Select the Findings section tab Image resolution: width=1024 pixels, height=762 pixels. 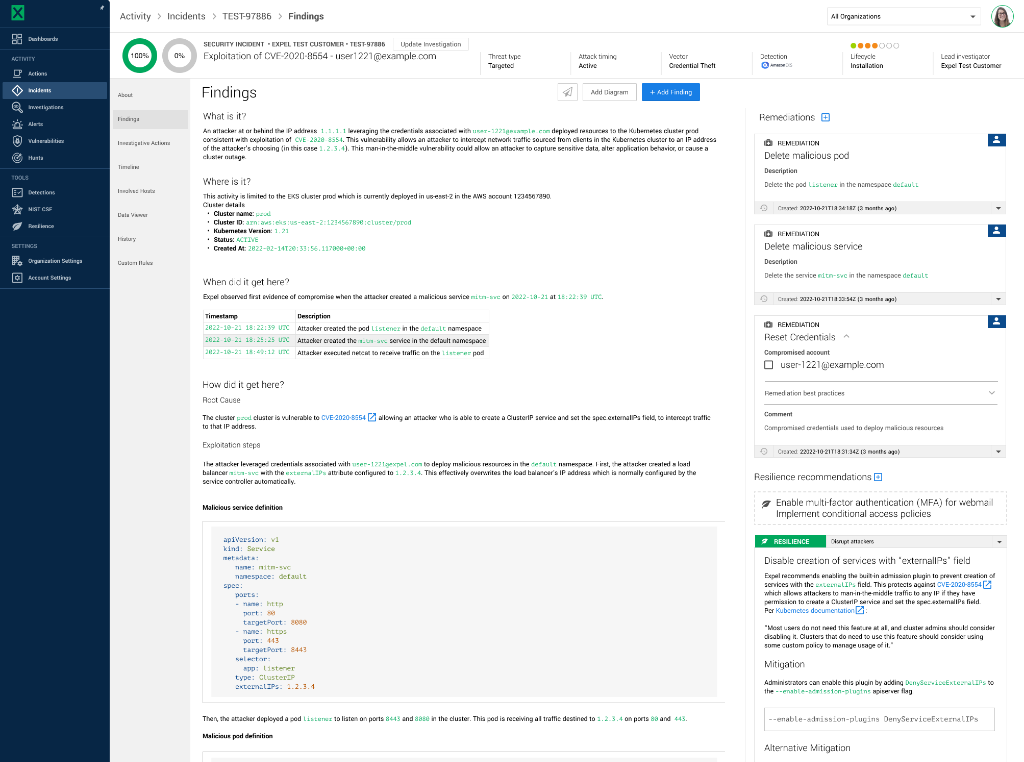(150, 119)
